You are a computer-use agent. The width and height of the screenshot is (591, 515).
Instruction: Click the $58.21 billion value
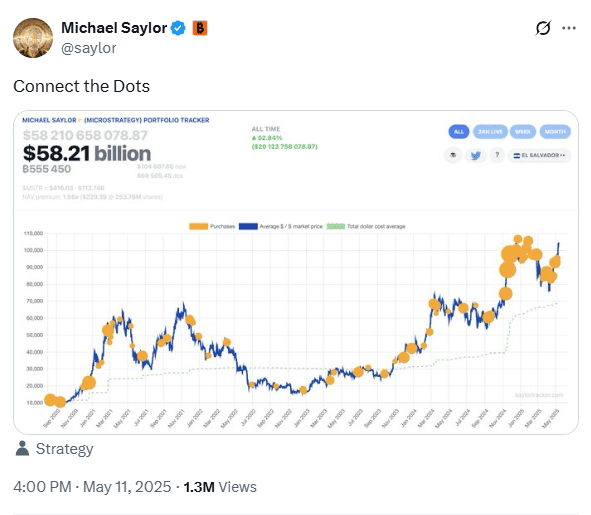pyautogui.click(x=87, y=153)
